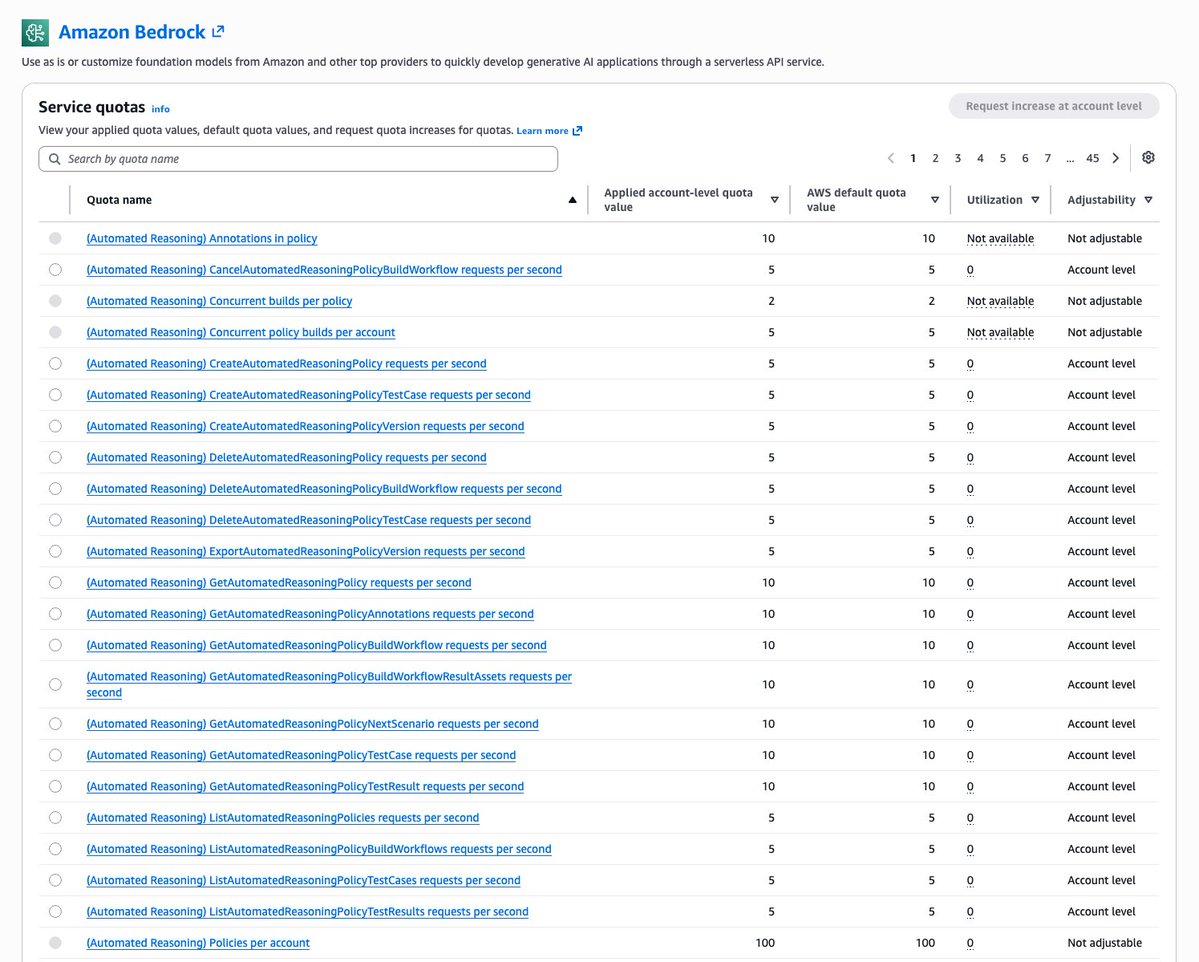Viewport: 1199px width, 962px height.
Task: Select GetAutomatedReasoningPolicyBuildWorkflow radio button
Action: point(55,645)
